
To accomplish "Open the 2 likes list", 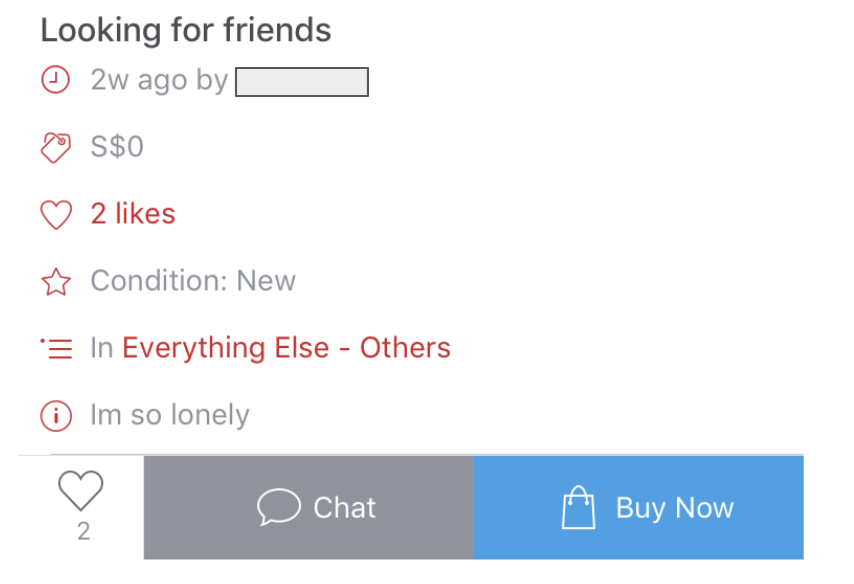I will point(133,213).
